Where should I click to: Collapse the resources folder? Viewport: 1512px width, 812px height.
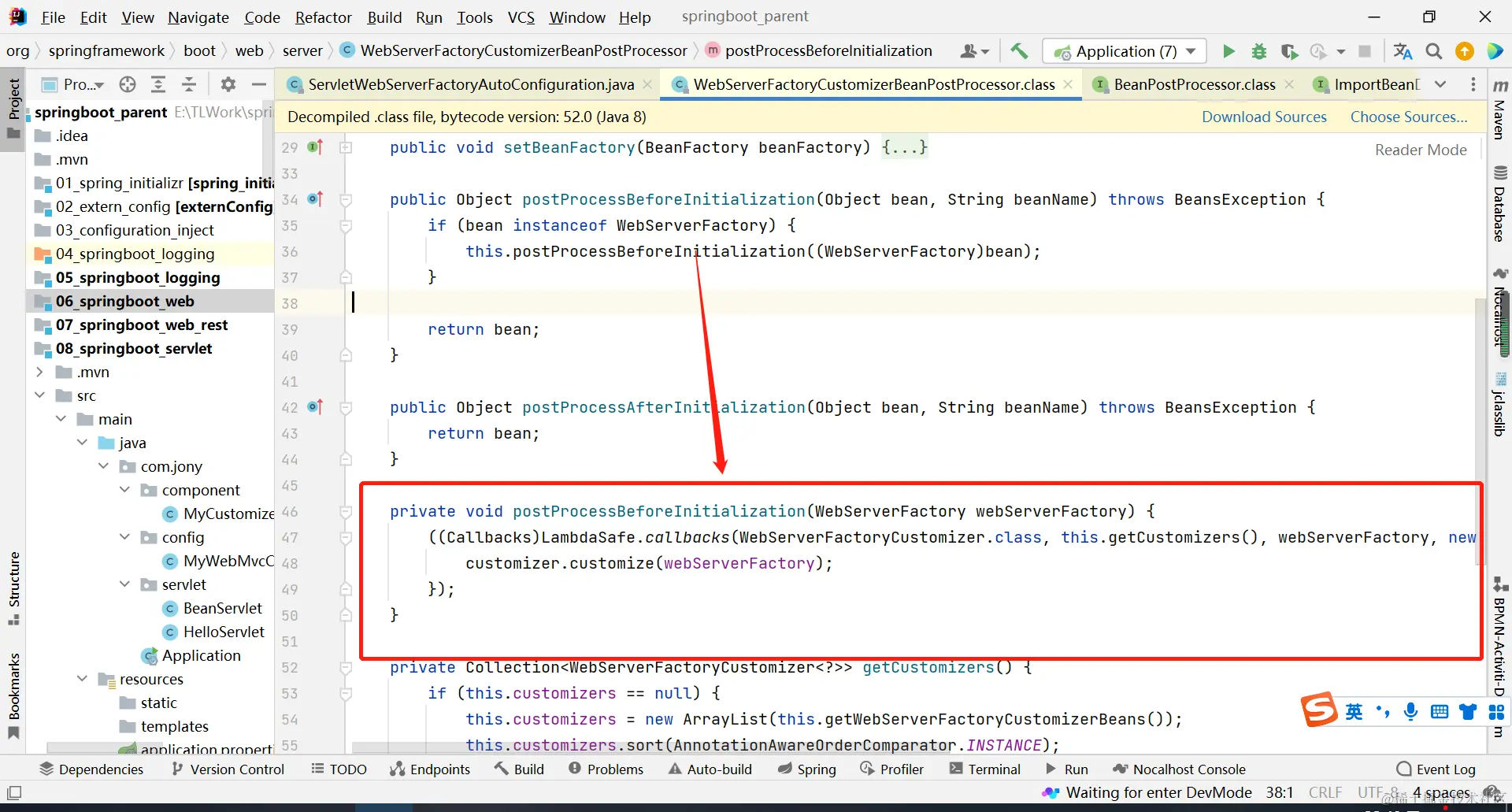point(82,679)
